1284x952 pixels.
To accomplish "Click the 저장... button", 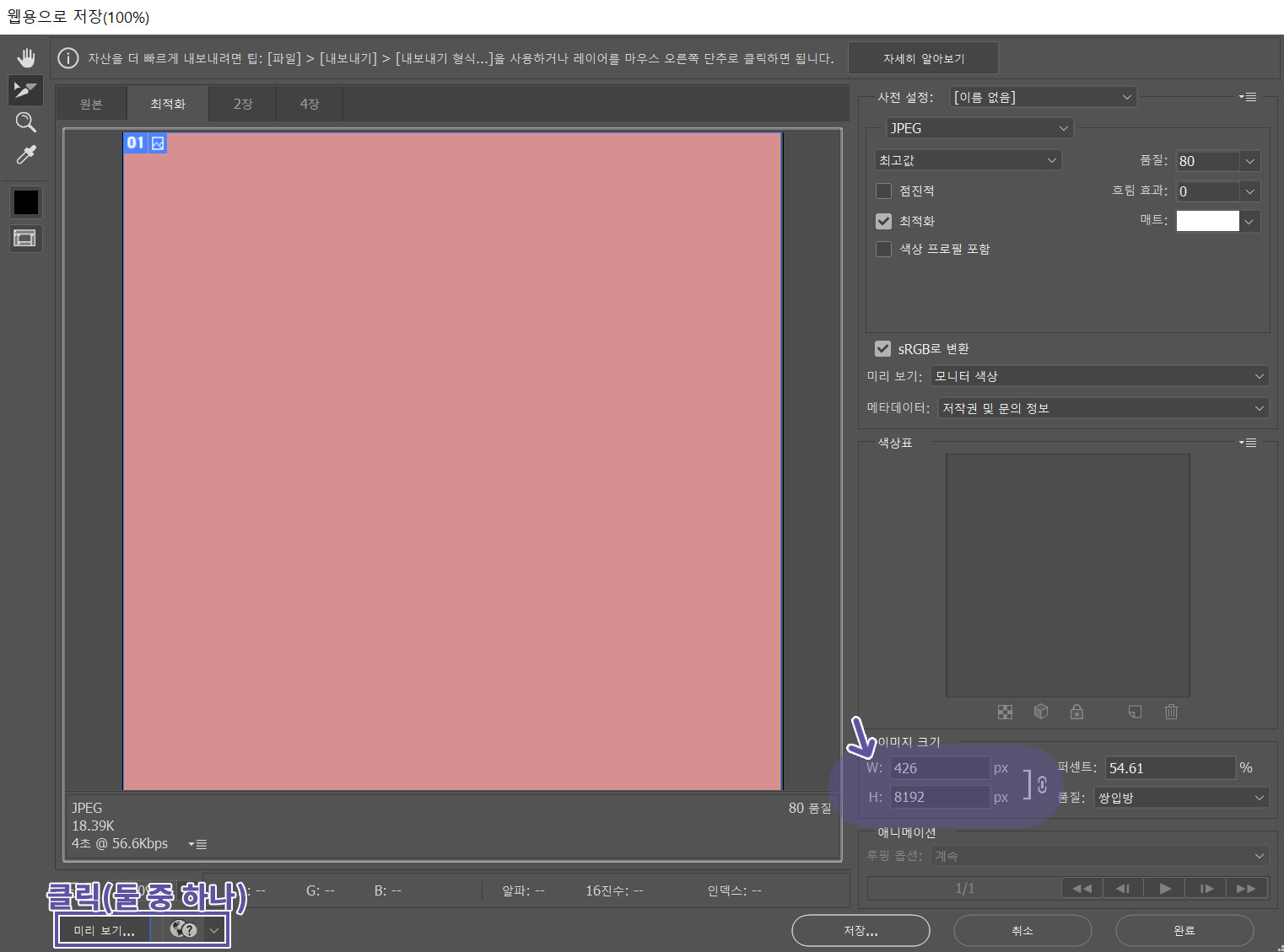I will 860,930.
